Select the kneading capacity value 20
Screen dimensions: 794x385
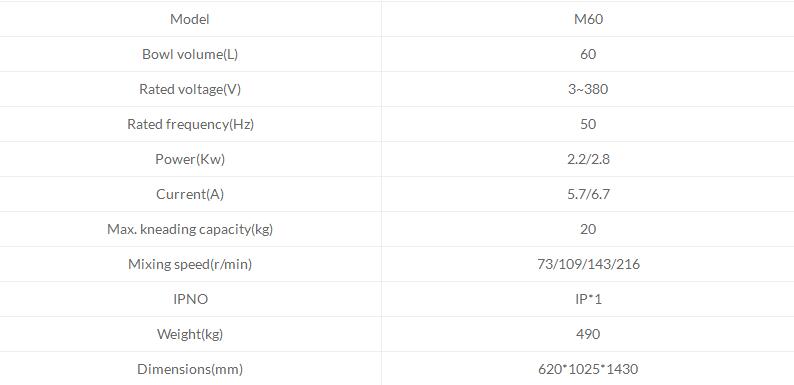tap(588, 229)
